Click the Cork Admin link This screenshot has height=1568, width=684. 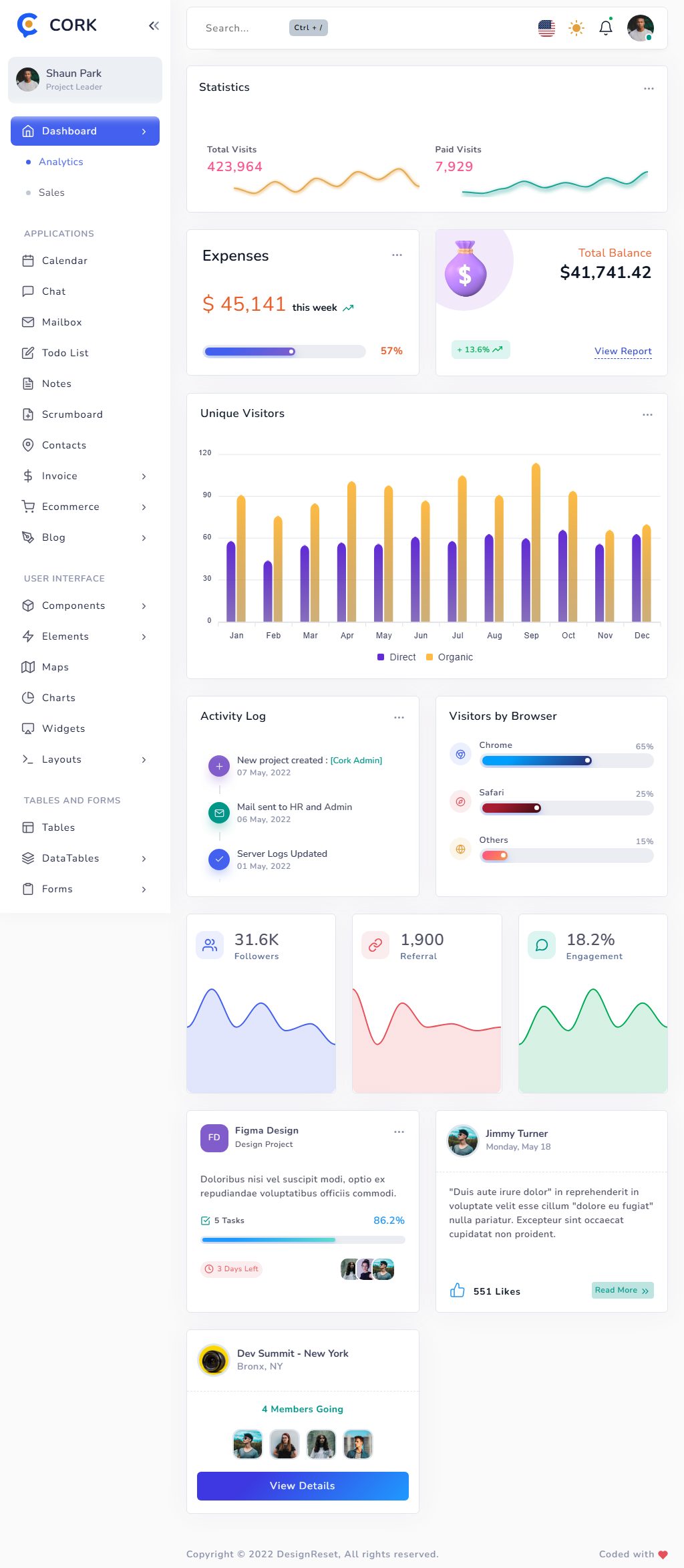click(x=356, y=760)
